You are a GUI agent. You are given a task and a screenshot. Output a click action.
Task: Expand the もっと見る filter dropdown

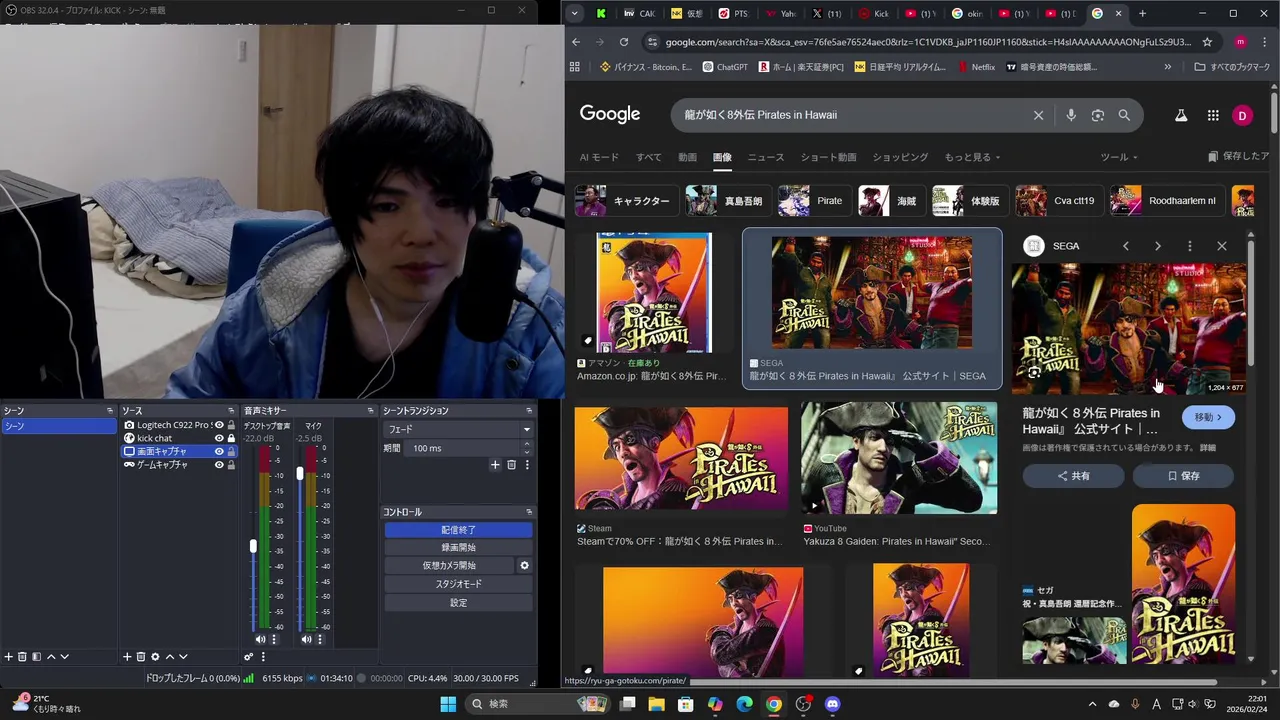pos(973,157)
